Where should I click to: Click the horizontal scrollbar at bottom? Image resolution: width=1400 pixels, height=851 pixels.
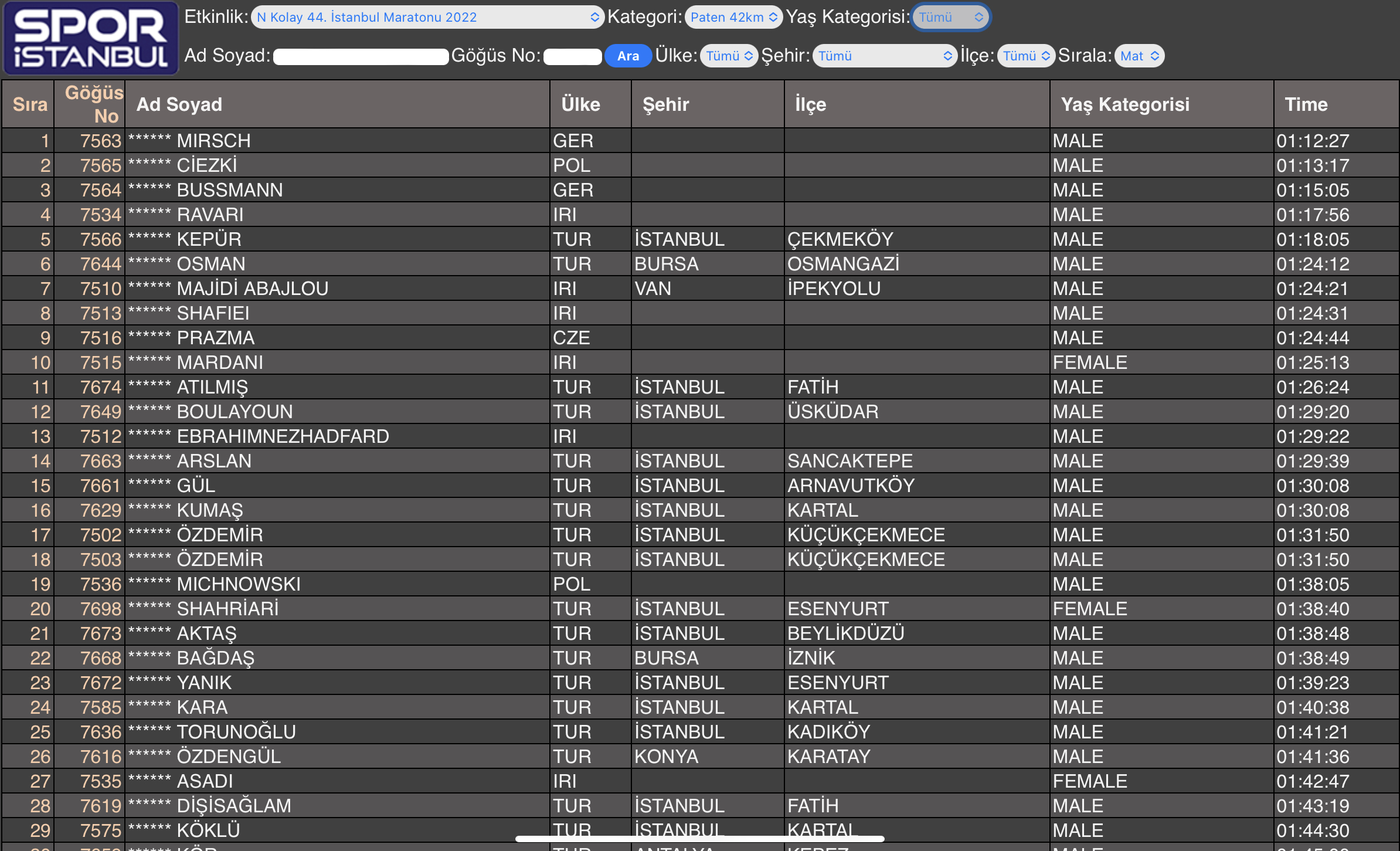coord(699,839)
